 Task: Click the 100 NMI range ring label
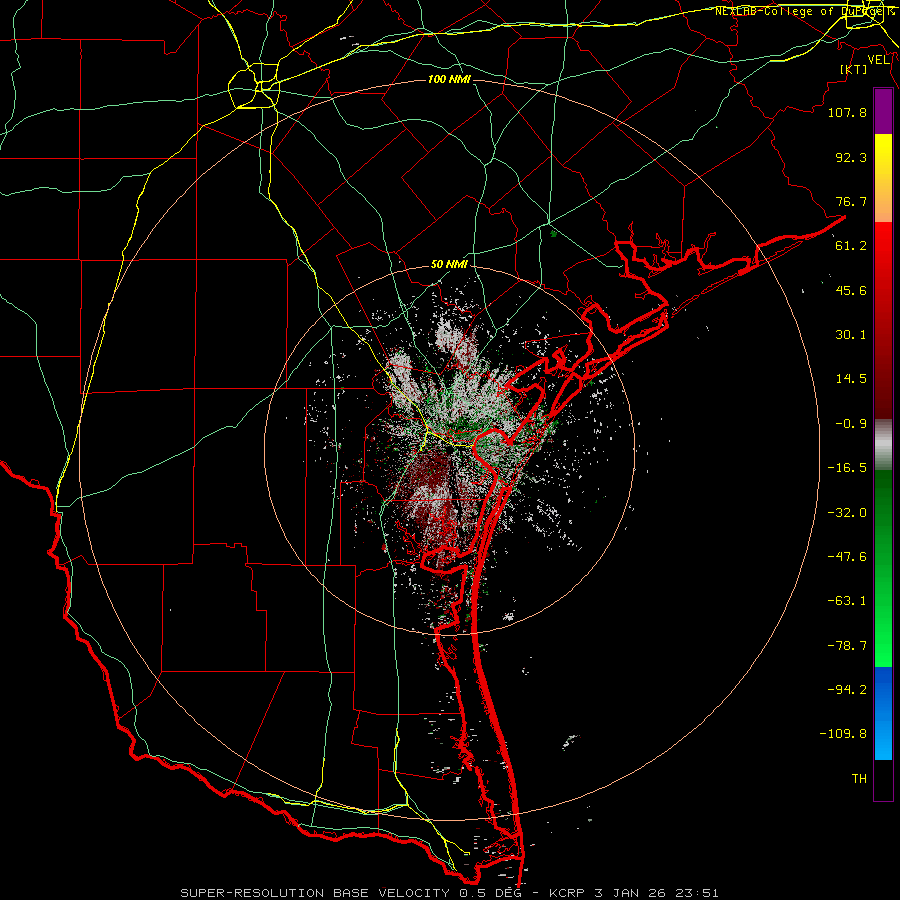[449, 79]
